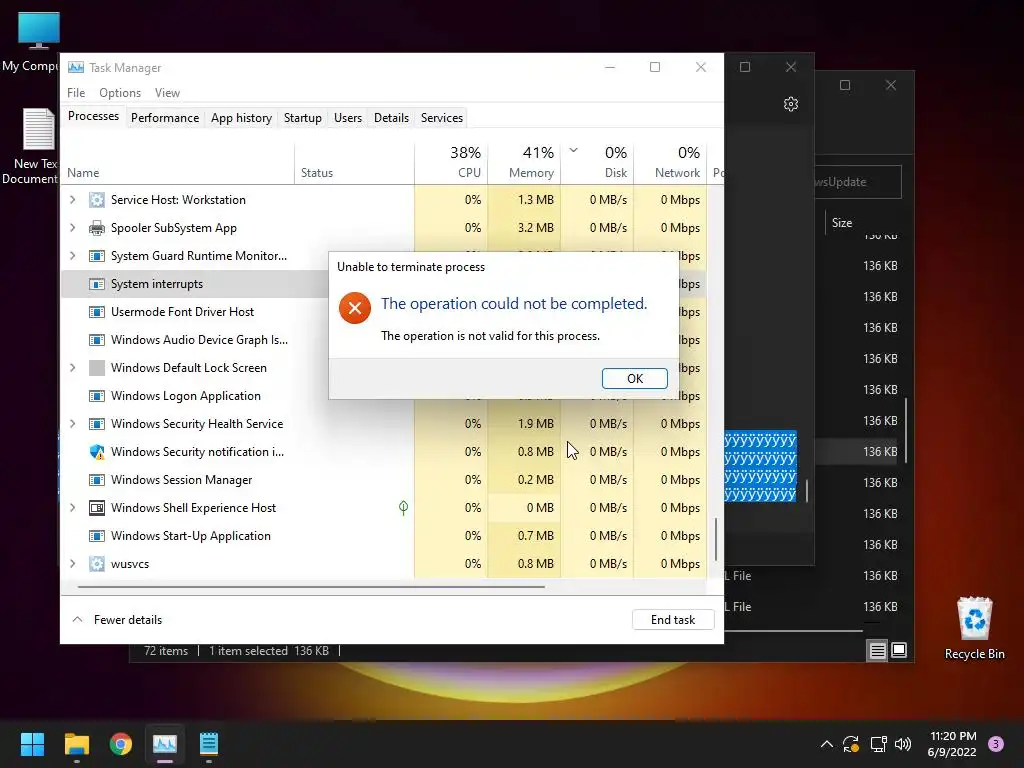Collapse with Fewer details
This screenshot has width=1024, height=768.
(118, 620)
